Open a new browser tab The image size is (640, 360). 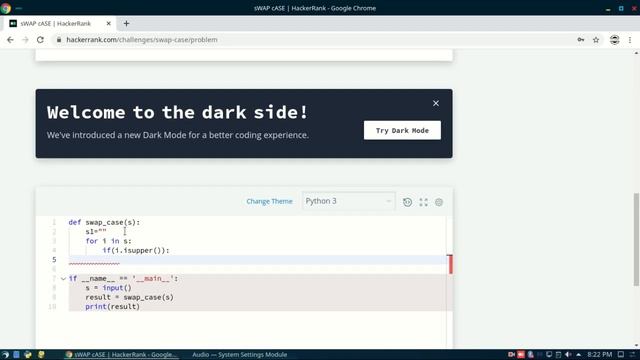[x=126, y=24]
